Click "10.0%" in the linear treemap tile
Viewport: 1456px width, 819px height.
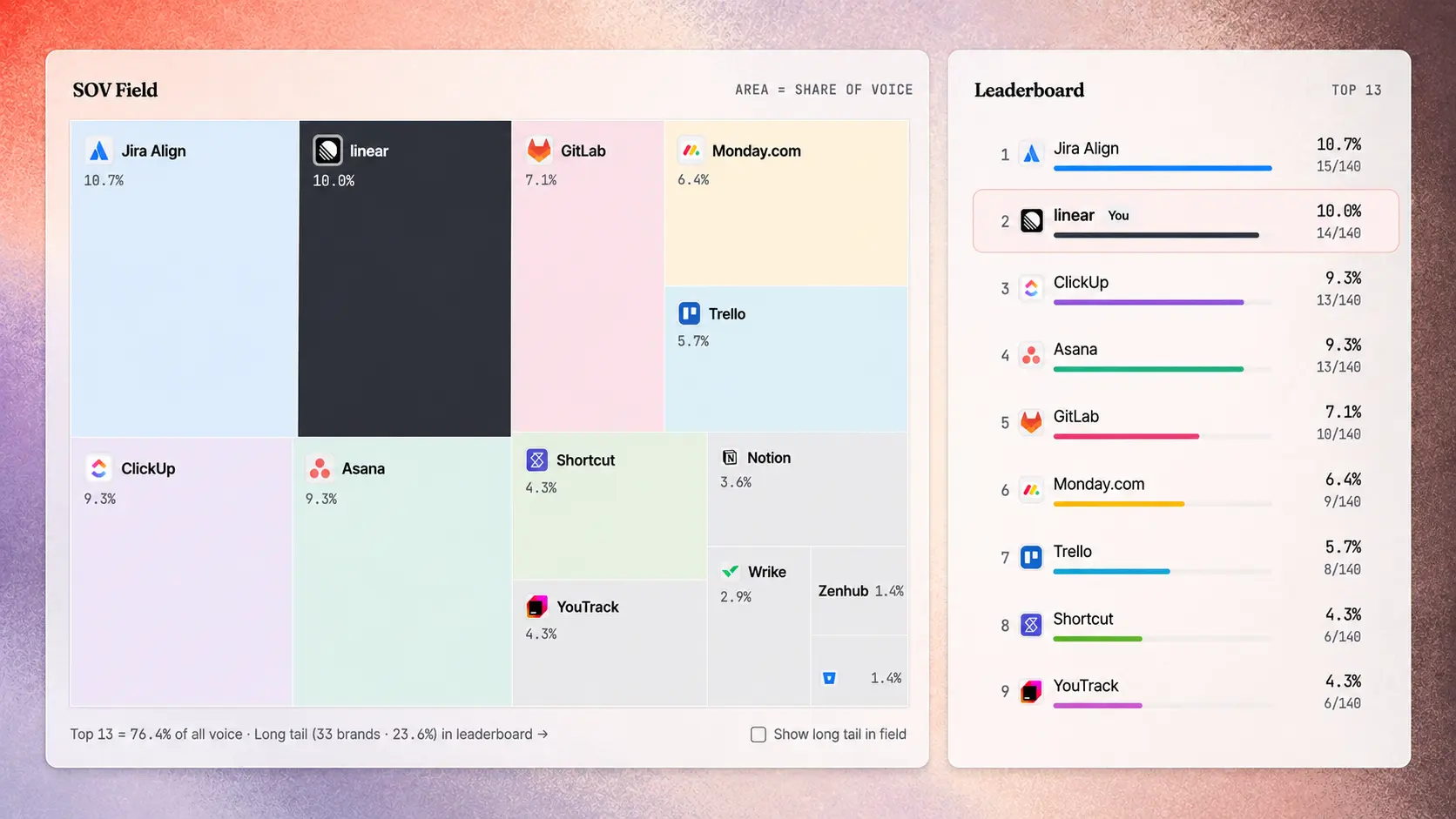pyautogui.click(x=334, y=180)
